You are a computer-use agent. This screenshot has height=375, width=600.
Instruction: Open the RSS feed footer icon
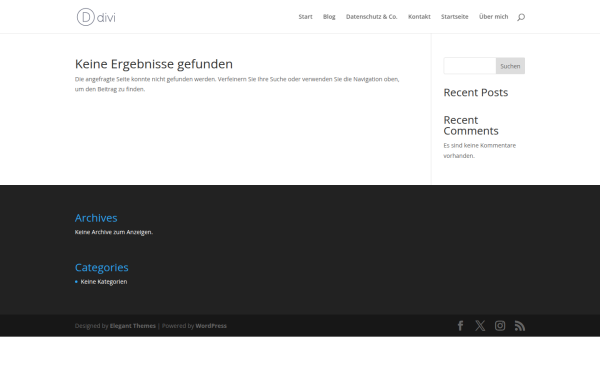[520, 326]
